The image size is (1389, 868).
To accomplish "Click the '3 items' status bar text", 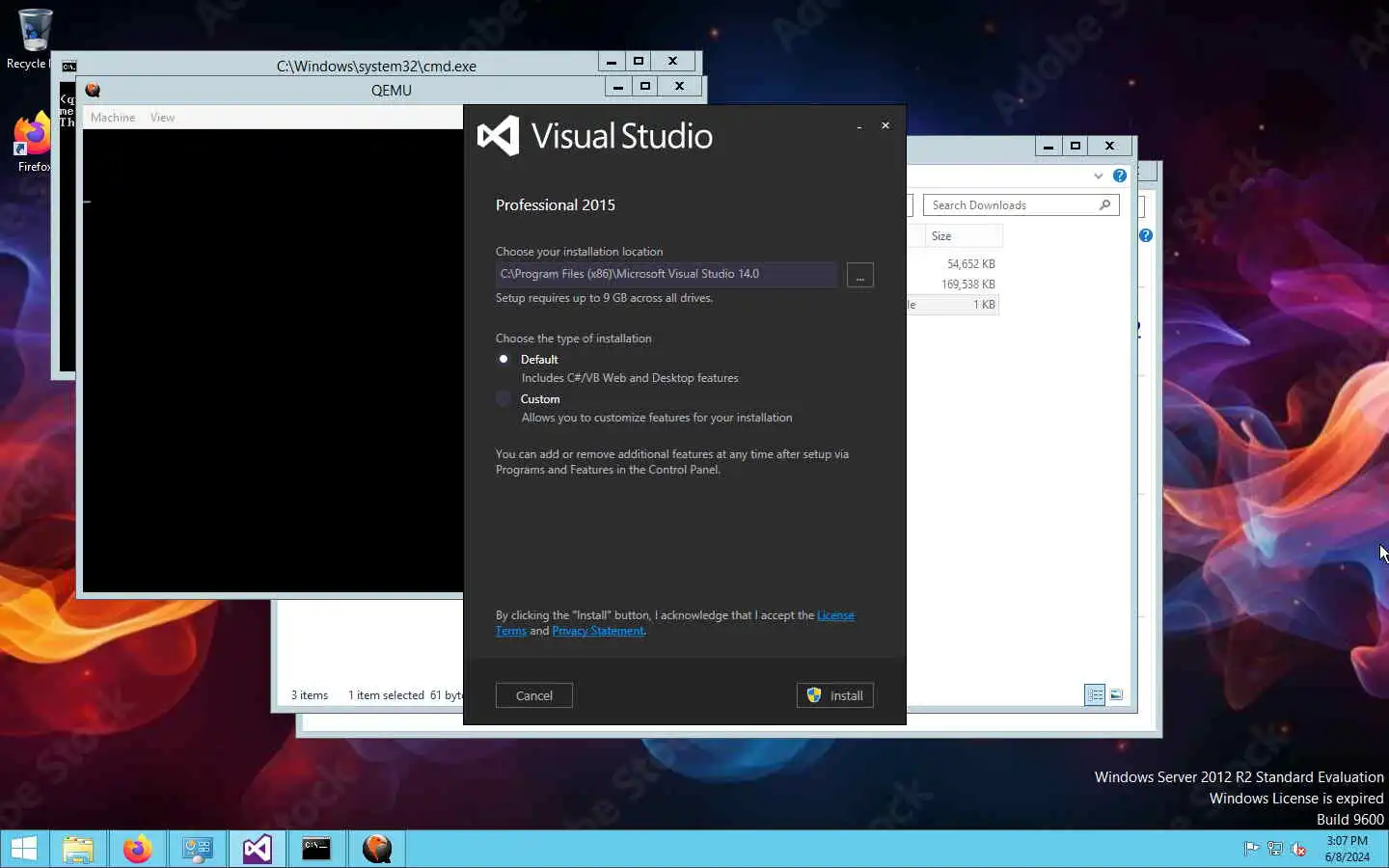I will pos(310,695).
